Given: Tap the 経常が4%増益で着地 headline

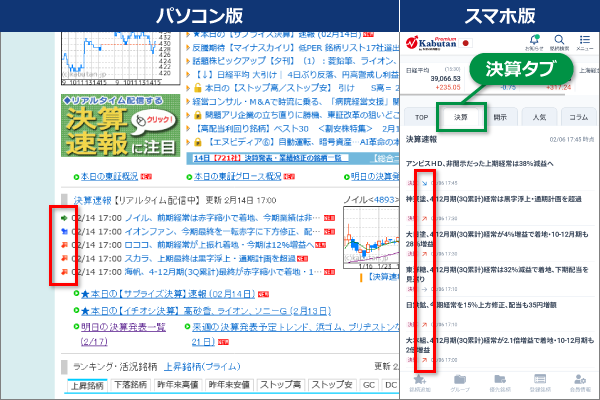Looking at the screenshot, I should 497,239.
